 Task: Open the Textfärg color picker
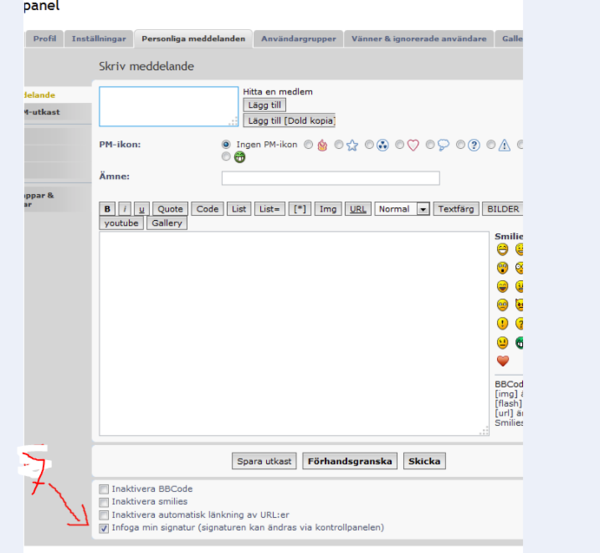(x=456, y=209)
